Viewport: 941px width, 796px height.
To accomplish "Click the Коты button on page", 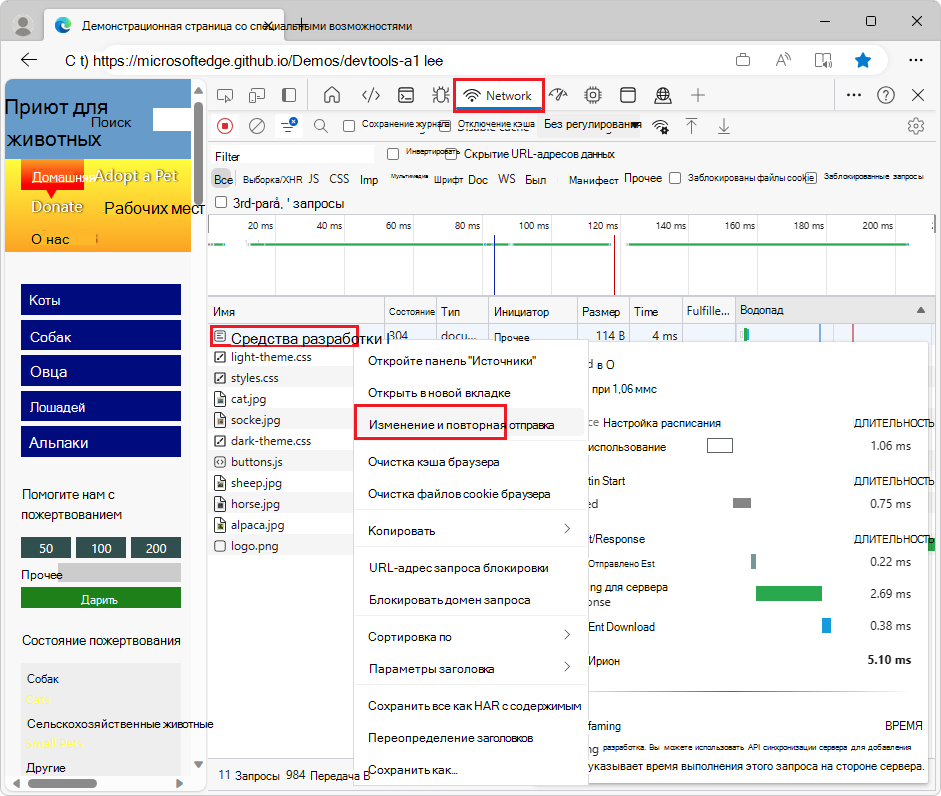I will pyautogui.click(x=101, y=300).
